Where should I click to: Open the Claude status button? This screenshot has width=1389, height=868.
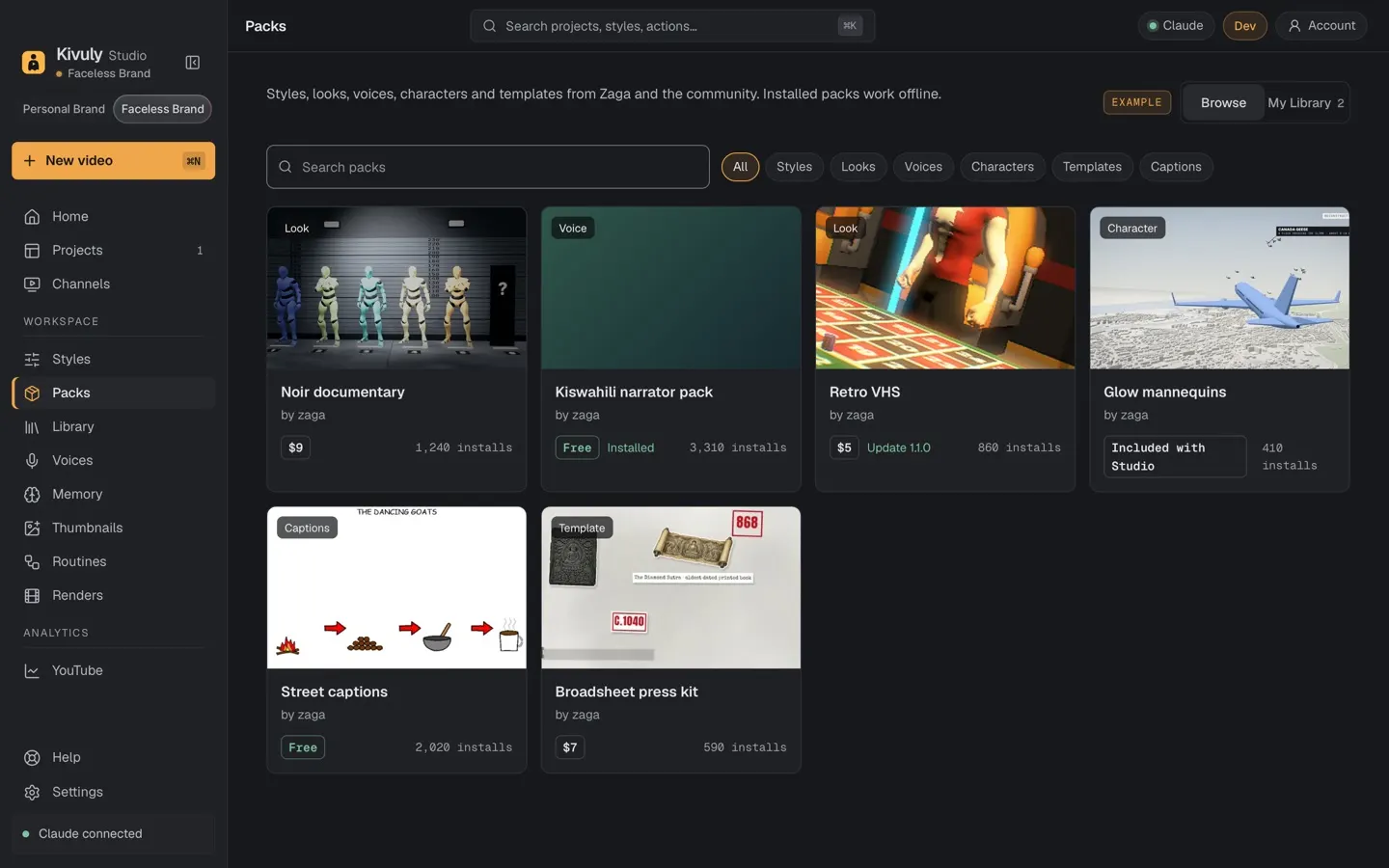coord(1175,26)
